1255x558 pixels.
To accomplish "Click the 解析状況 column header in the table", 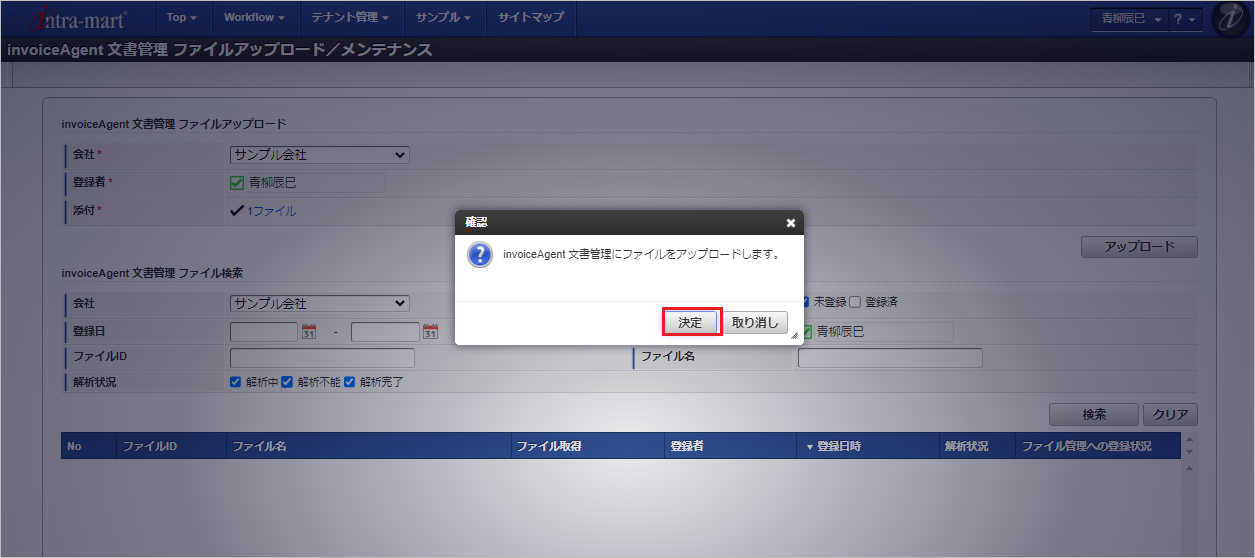I will pos(976,446).
